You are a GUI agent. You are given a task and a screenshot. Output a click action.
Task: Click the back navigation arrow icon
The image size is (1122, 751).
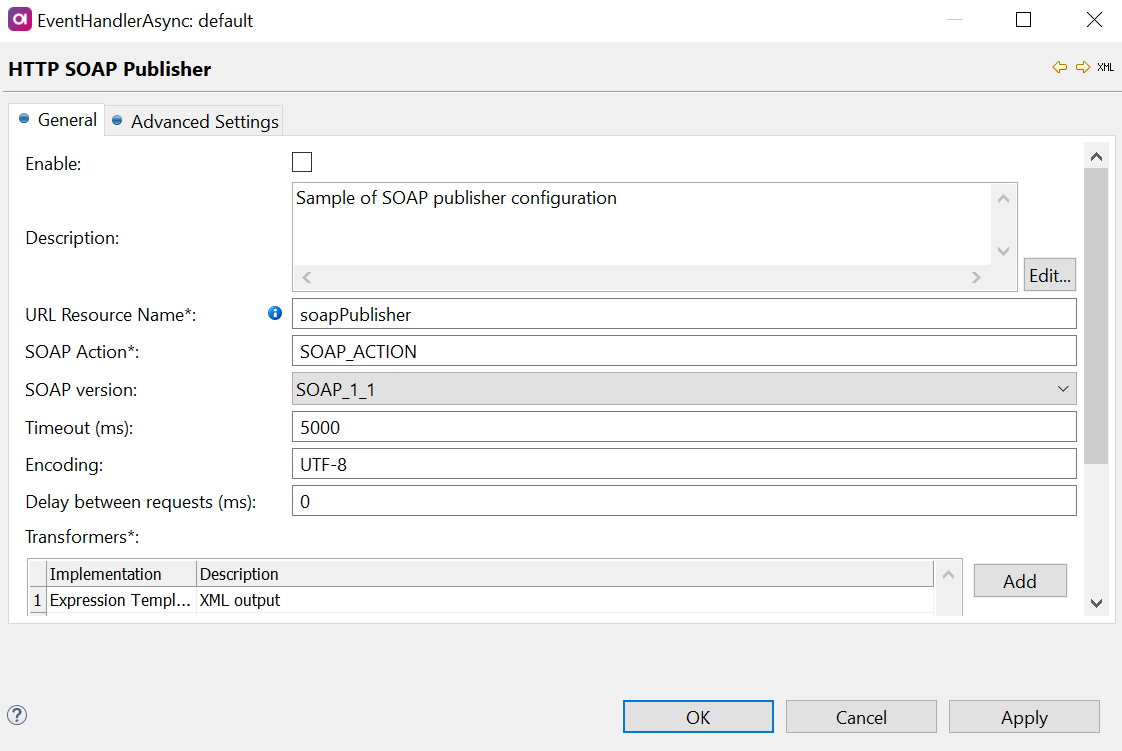click(x=1060, y=68)
